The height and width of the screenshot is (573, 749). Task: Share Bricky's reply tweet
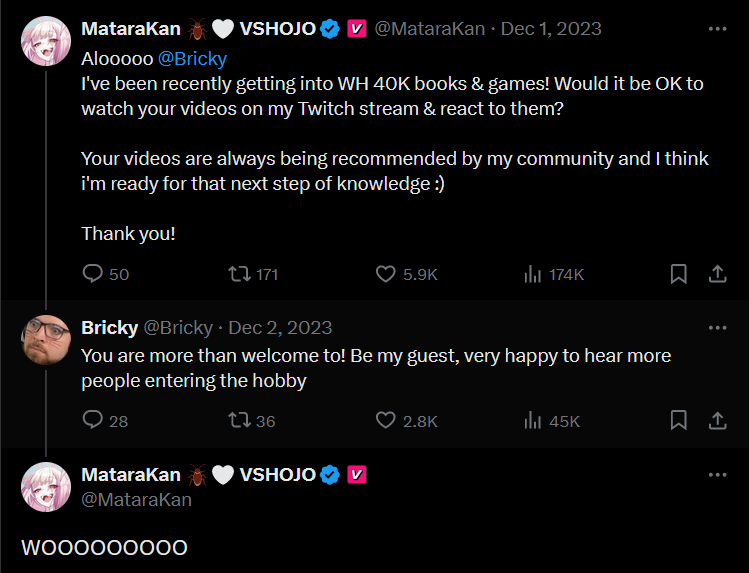(717, 420)
